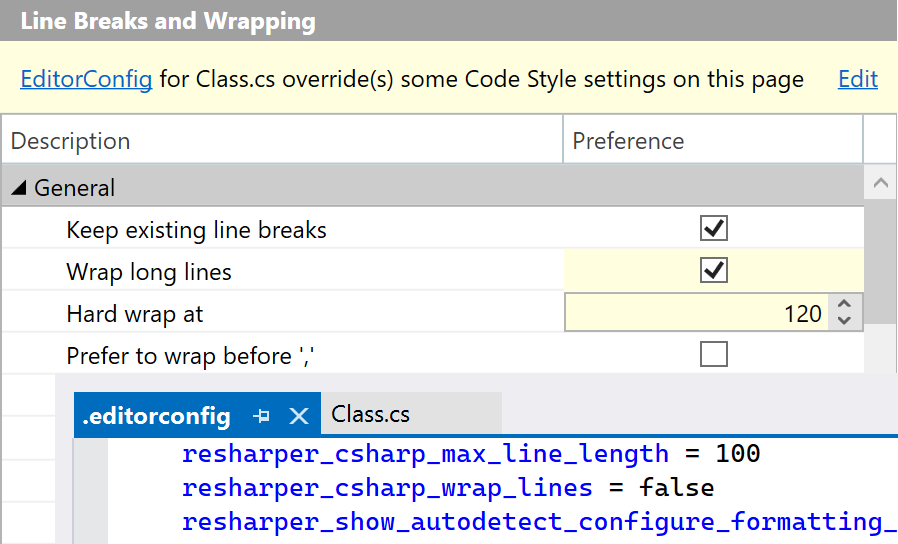898x544 pixels.
Task: Enable Prefer to wrap before ','
Action: click(x=713, y=354)
